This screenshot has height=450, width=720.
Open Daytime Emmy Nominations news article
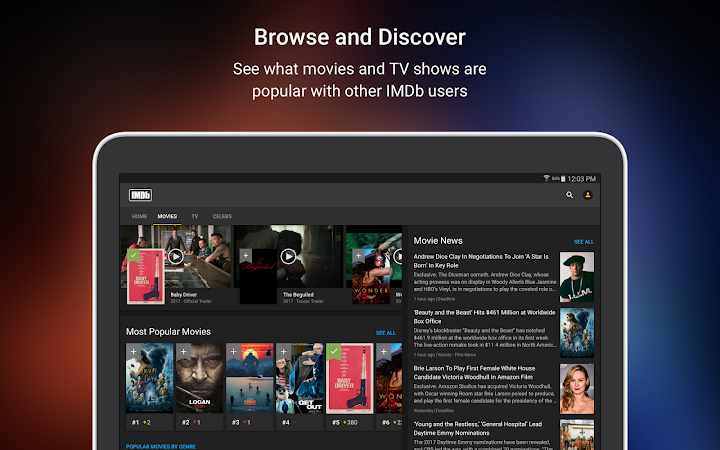pyautogui.click(x=478, y=428)
